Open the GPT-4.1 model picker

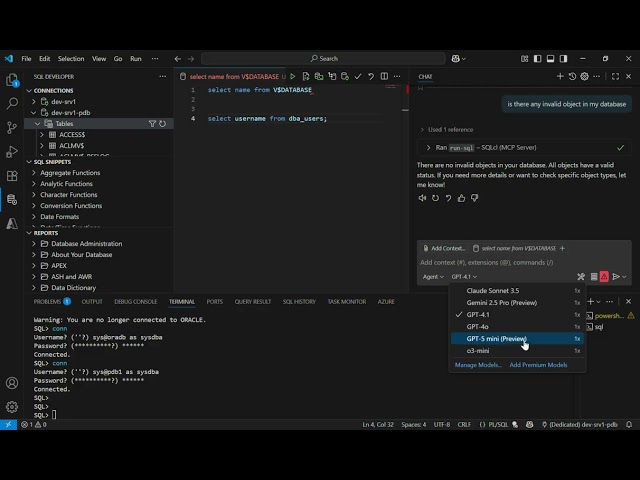[464, 277]
